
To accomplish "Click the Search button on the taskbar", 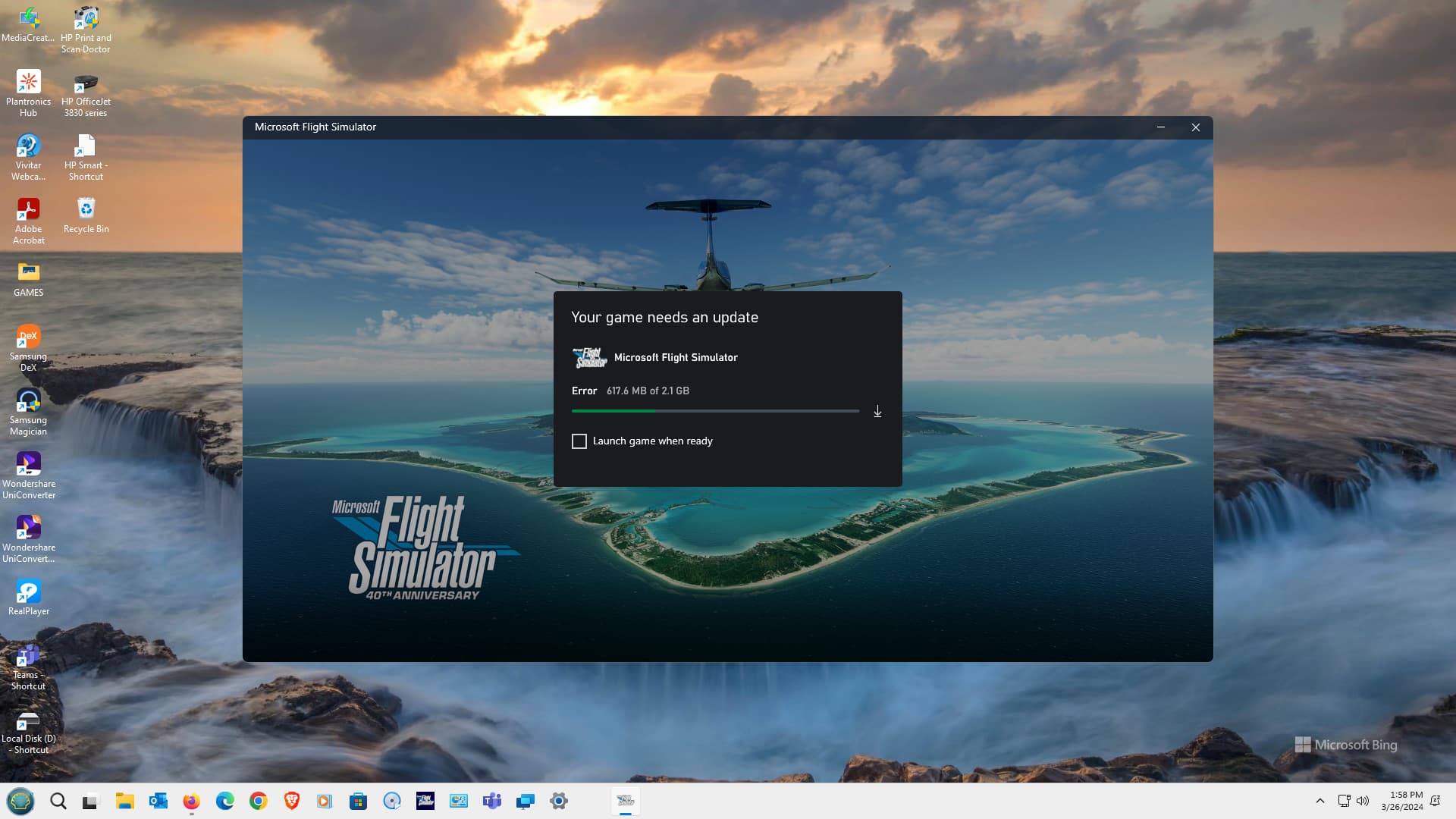I will click(58, 801).
